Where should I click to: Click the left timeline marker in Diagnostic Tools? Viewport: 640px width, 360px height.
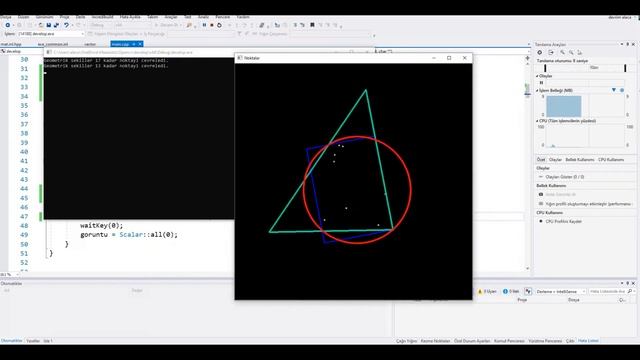tap(545, 68)
